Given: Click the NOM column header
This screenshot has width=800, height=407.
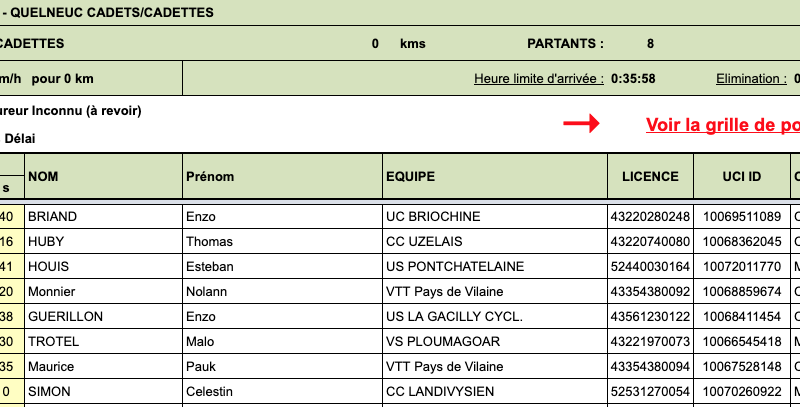Looking at the screenshot, I should click(43, 177).
